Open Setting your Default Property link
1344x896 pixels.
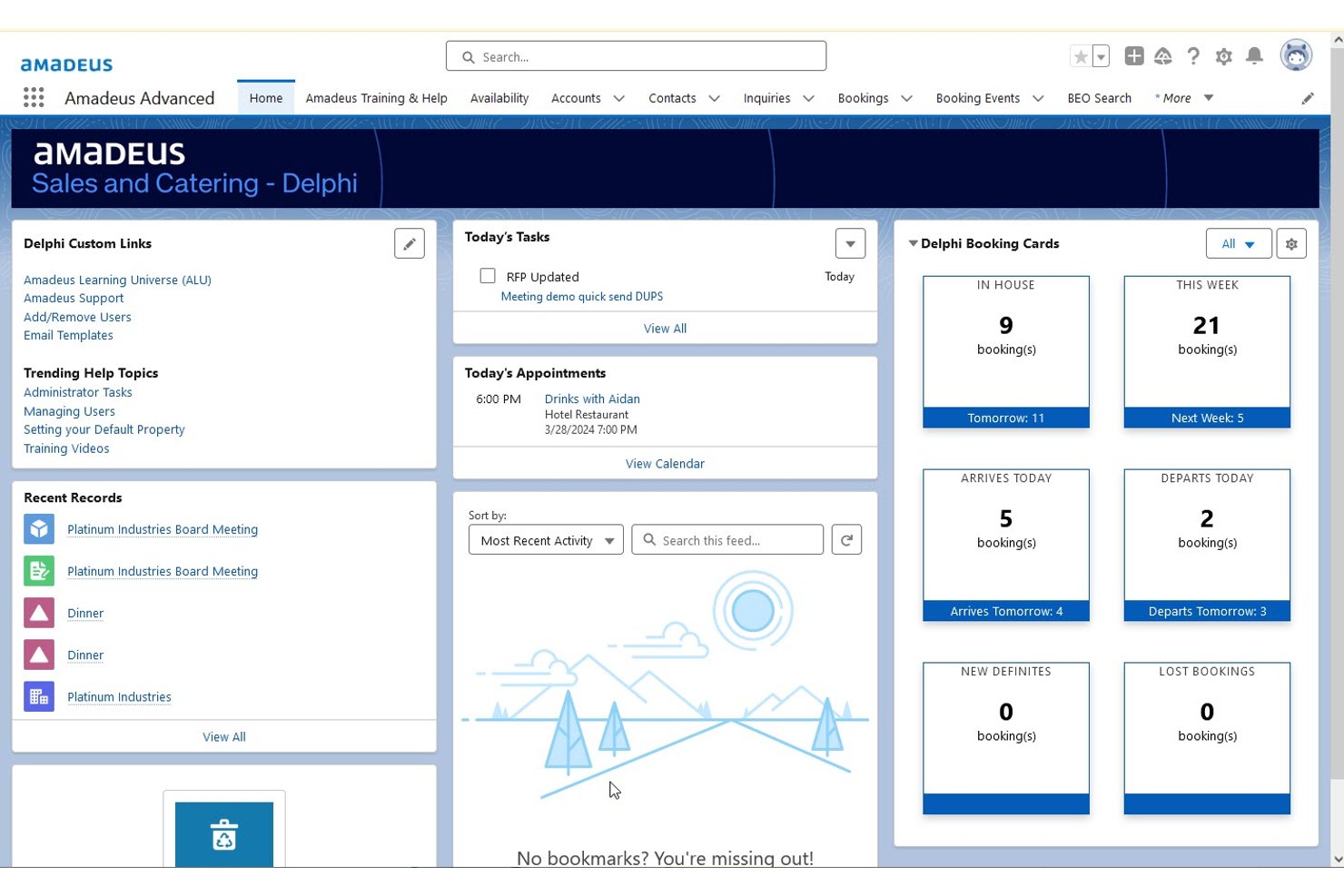tap(104, 429)
